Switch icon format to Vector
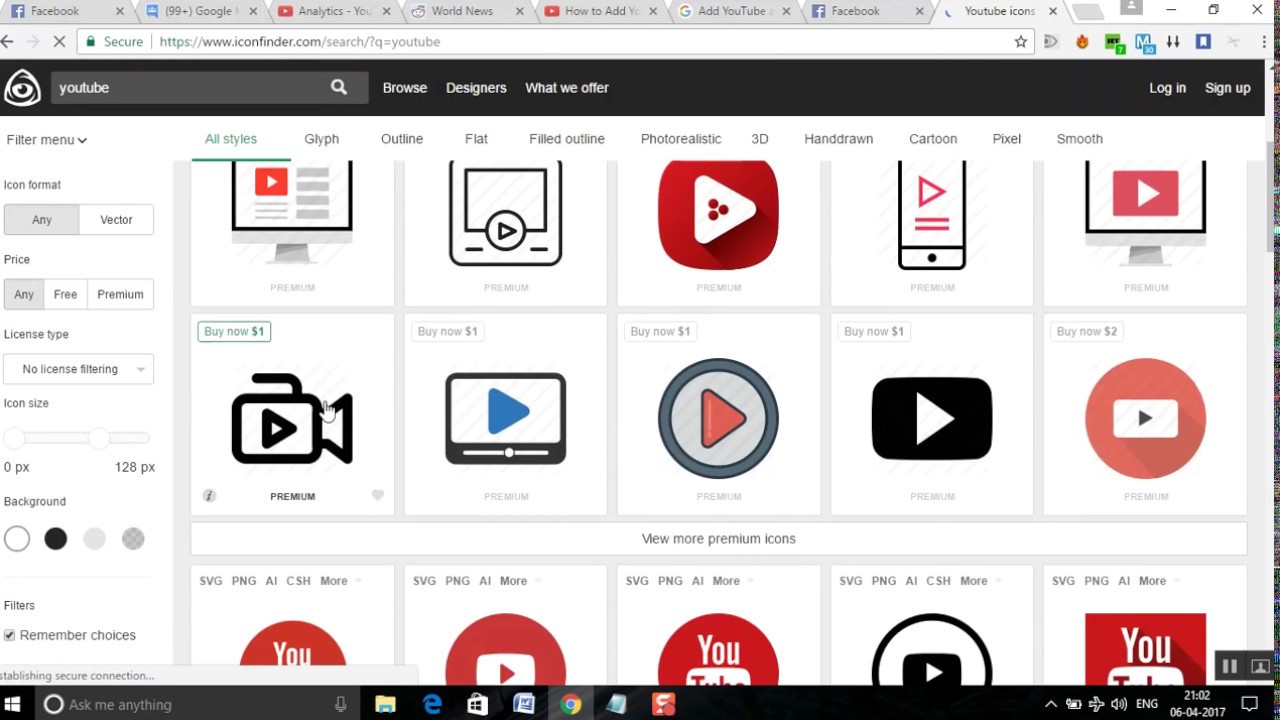 click(115, 219)
